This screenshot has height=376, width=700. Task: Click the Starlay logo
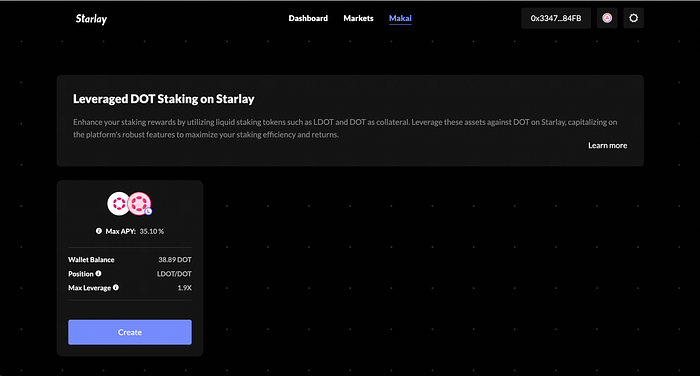pyautogui.click(x=91, y=19)
